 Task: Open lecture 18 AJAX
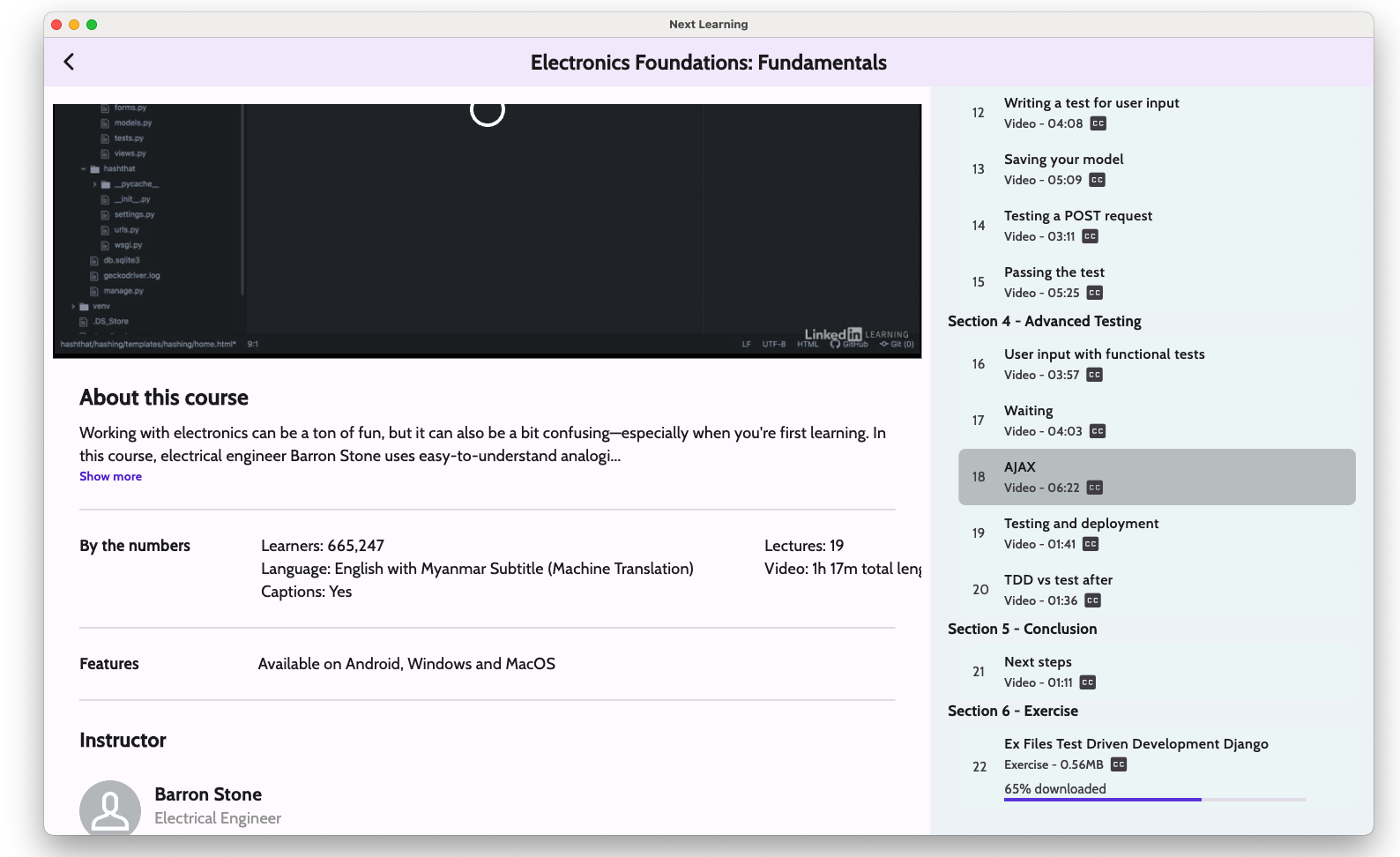click(x=1156, y=477)
